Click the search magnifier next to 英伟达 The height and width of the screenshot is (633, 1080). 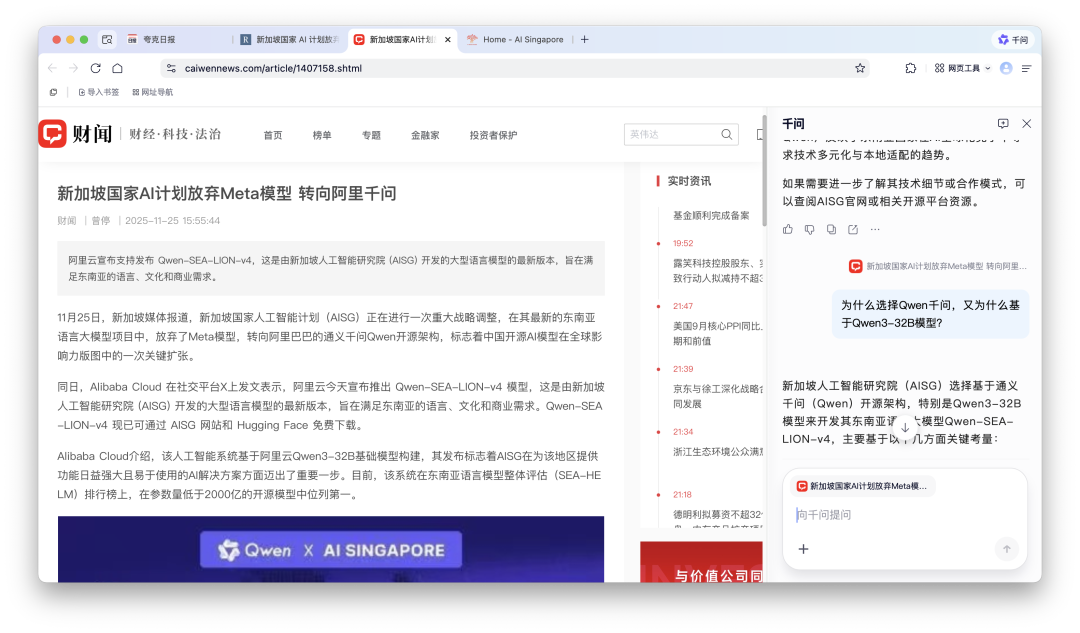(727, 133)
